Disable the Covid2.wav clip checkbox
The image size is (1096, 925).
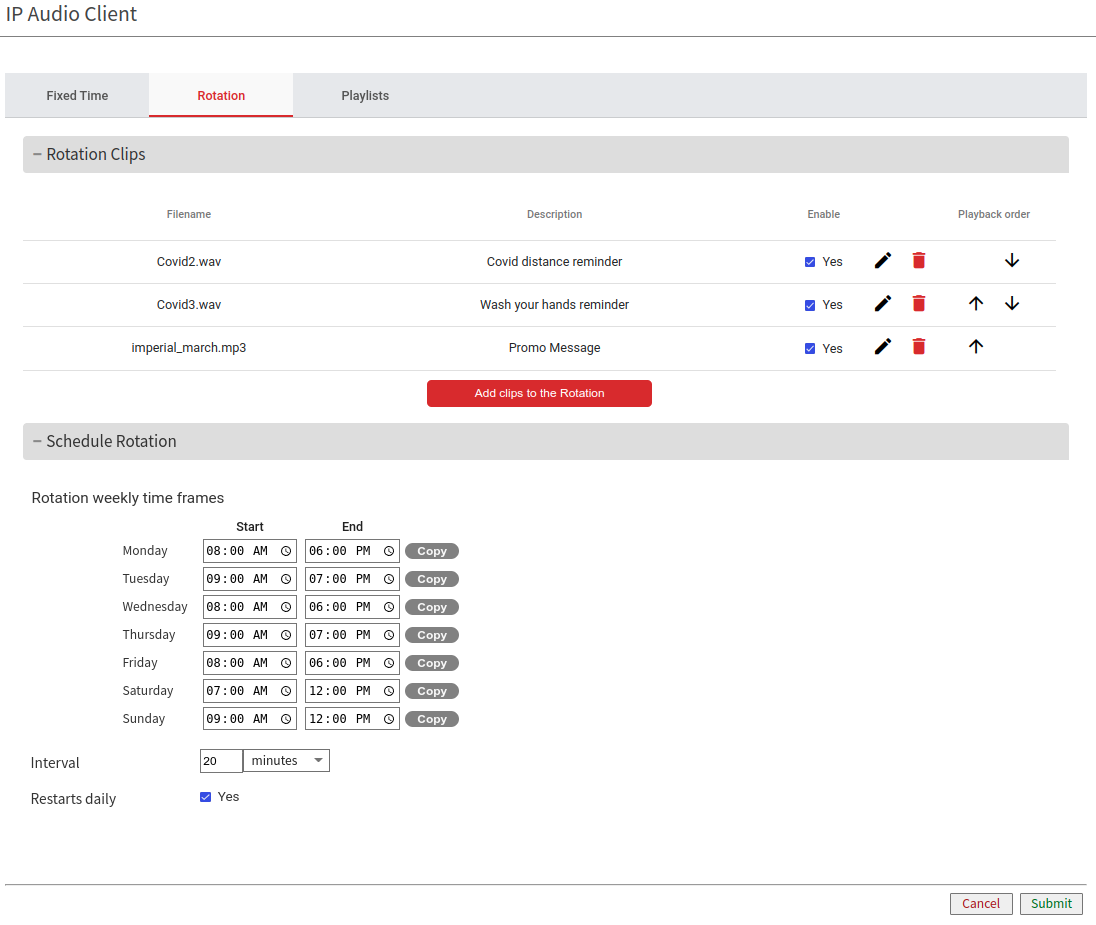pyautogui.click(x=810, y=262)
